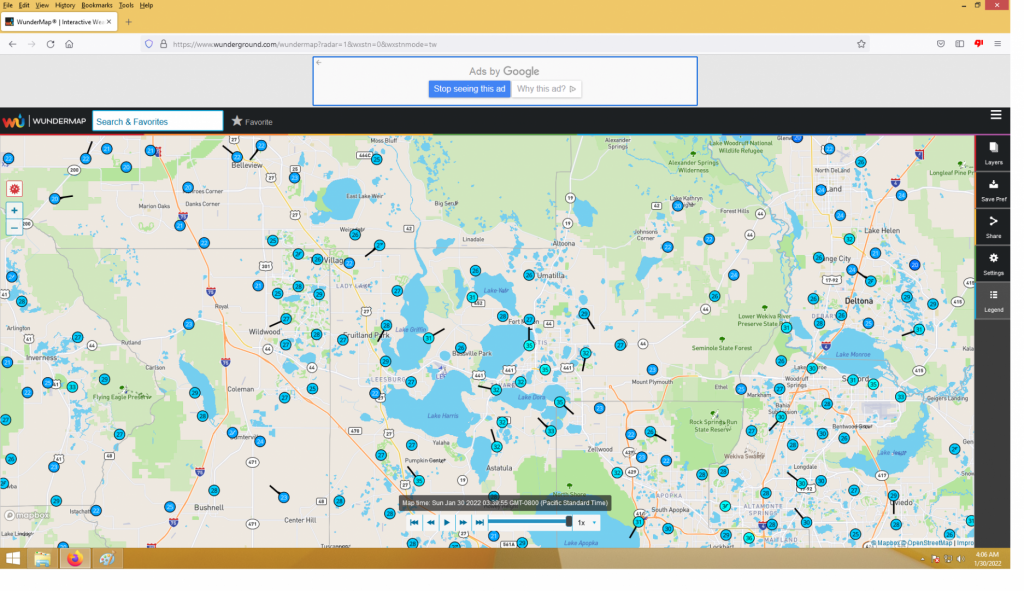Open the Share option in the sidebar
This screenshot has height=591, width=1024.
(x=993, y=227)
